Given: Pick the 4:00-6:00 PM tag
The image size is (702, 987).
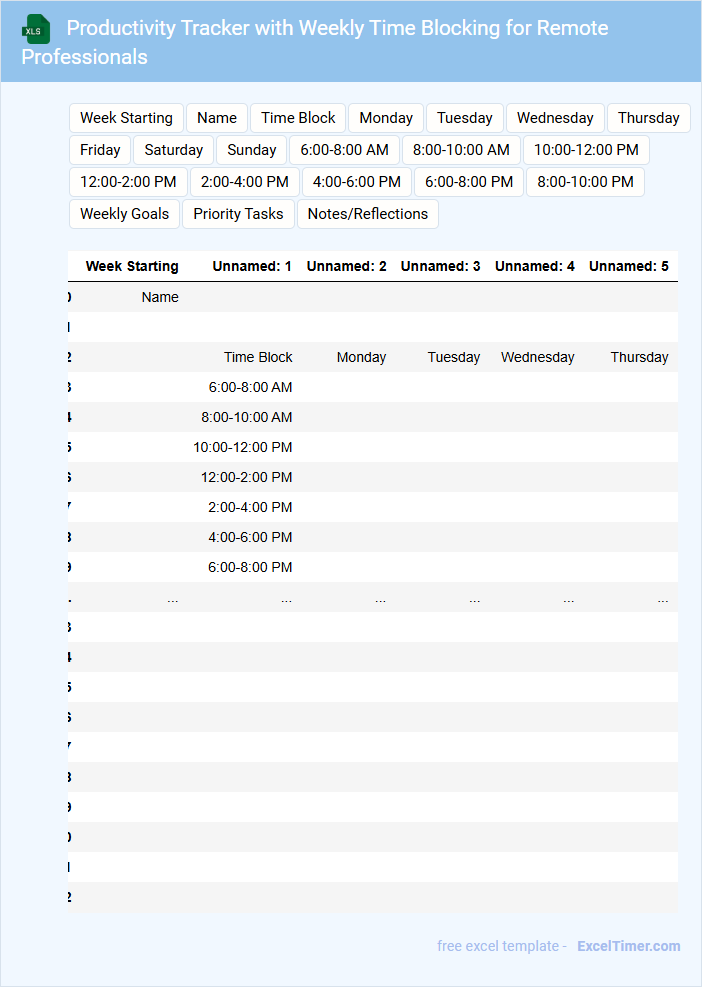Looking at the screenshot, I should [x=357, y=182].
